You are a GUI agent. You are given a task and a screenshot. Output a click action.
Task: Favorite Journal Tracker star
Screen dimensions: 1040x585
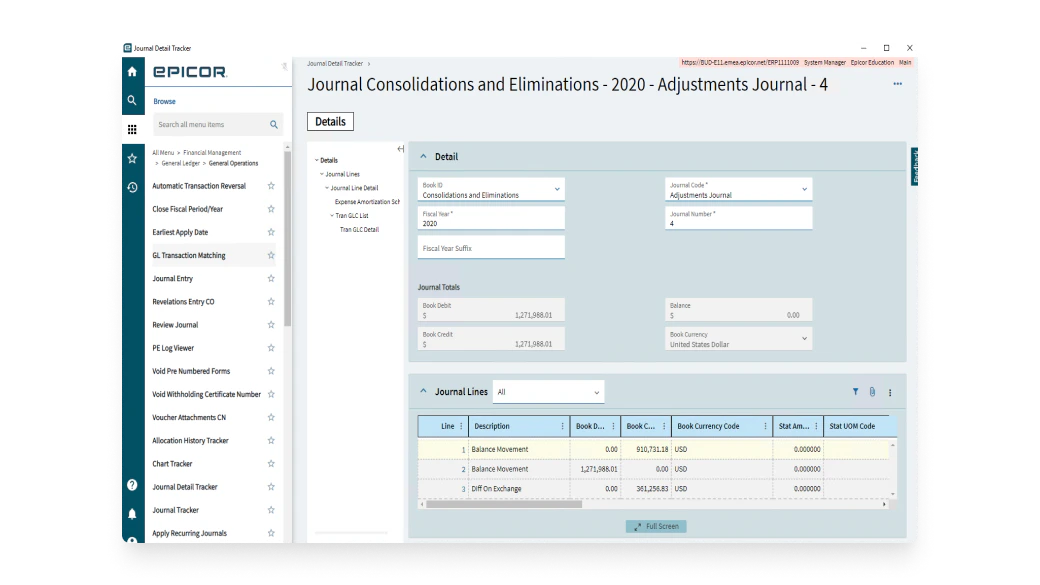click(x=271, y=510)
